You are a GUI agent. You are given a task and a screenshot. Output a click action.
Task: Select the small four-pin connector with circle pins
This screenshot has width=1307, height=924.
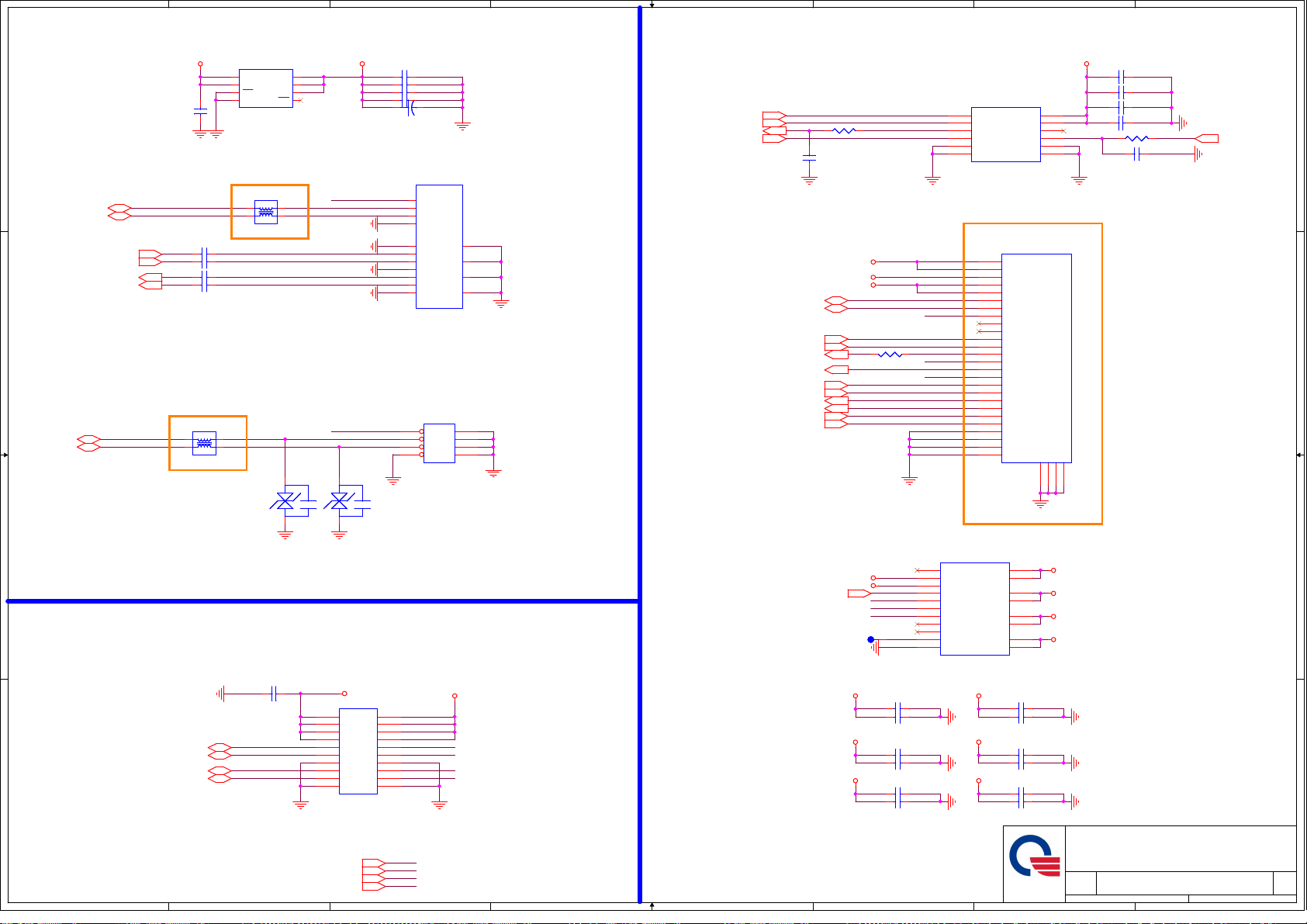[439, 443]
